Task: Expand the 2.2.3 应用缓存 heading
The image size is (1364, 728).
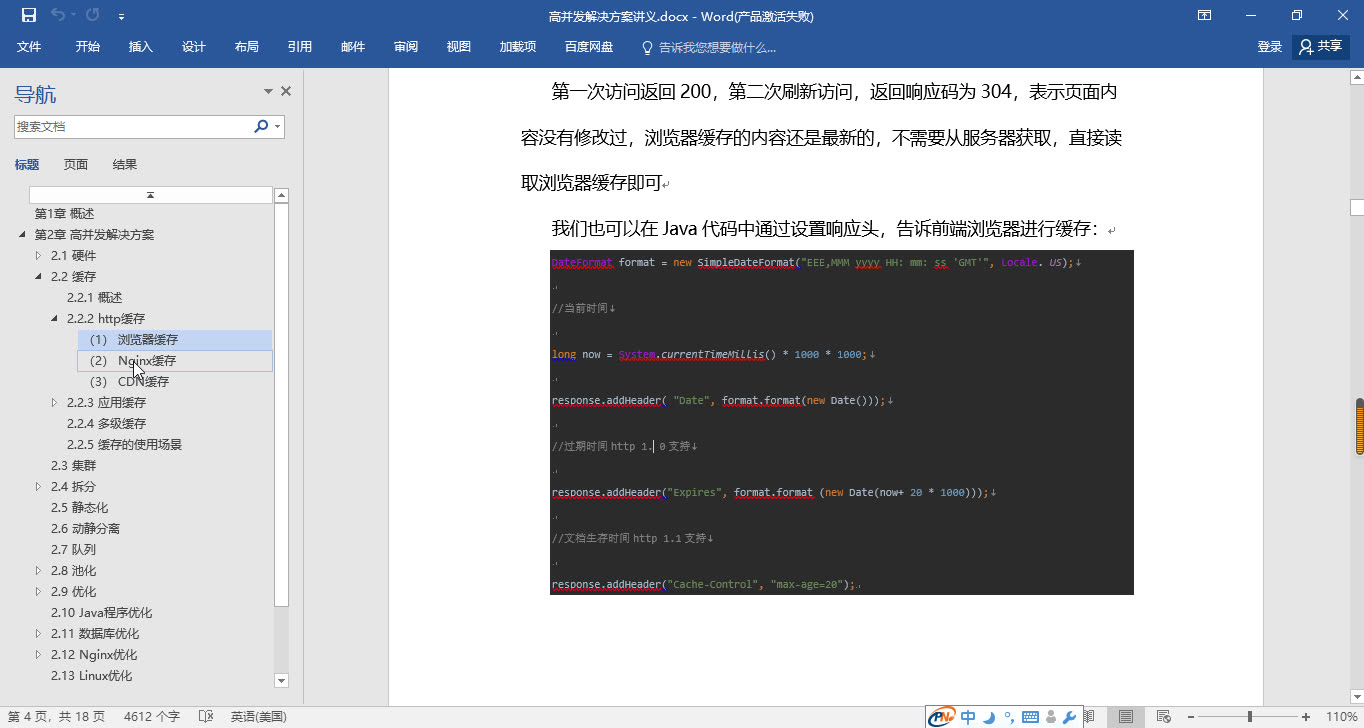Action: (55, 403)
